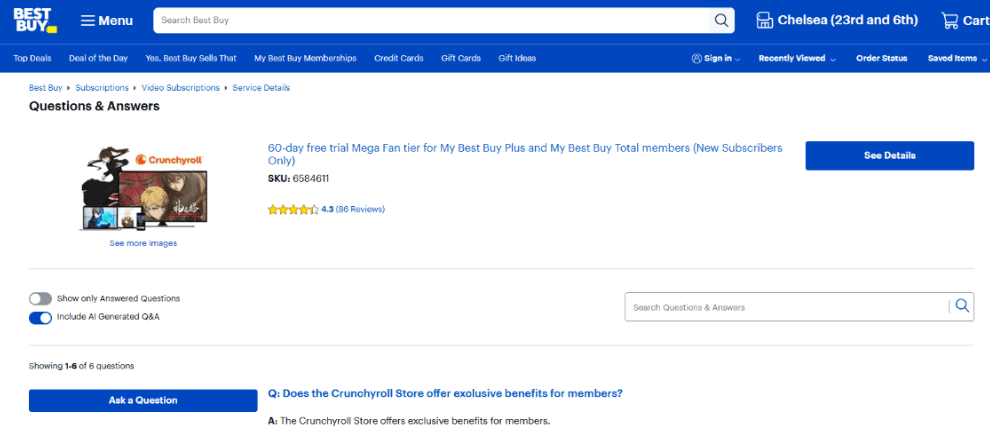Click the Video Subscriptions breadcrumb
Viewport: 990px width, 433px height.
click(x=181, y=88)
